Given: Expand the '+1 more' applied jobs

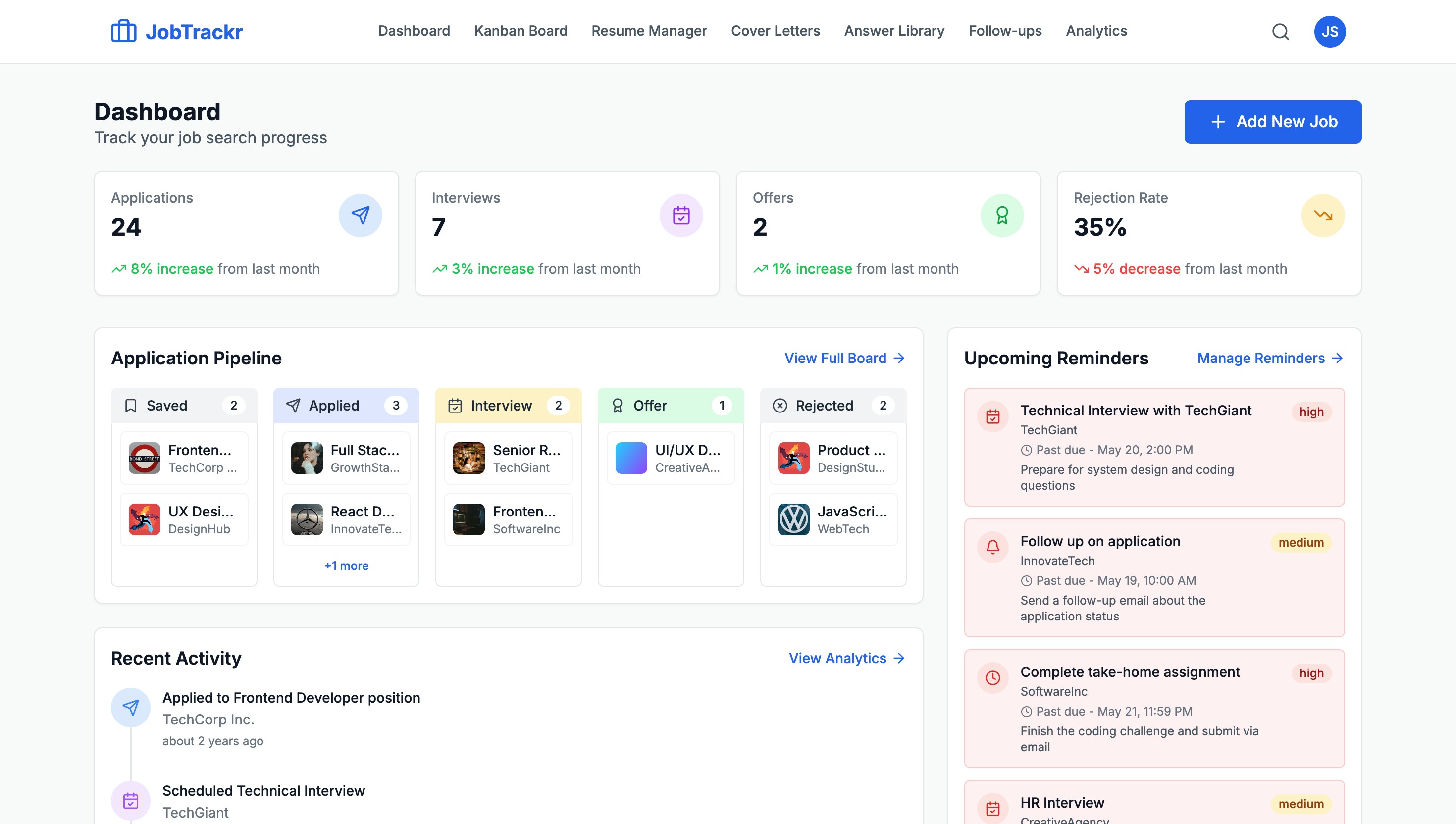Looking at the screenshot, I should (x=346, y=566).
